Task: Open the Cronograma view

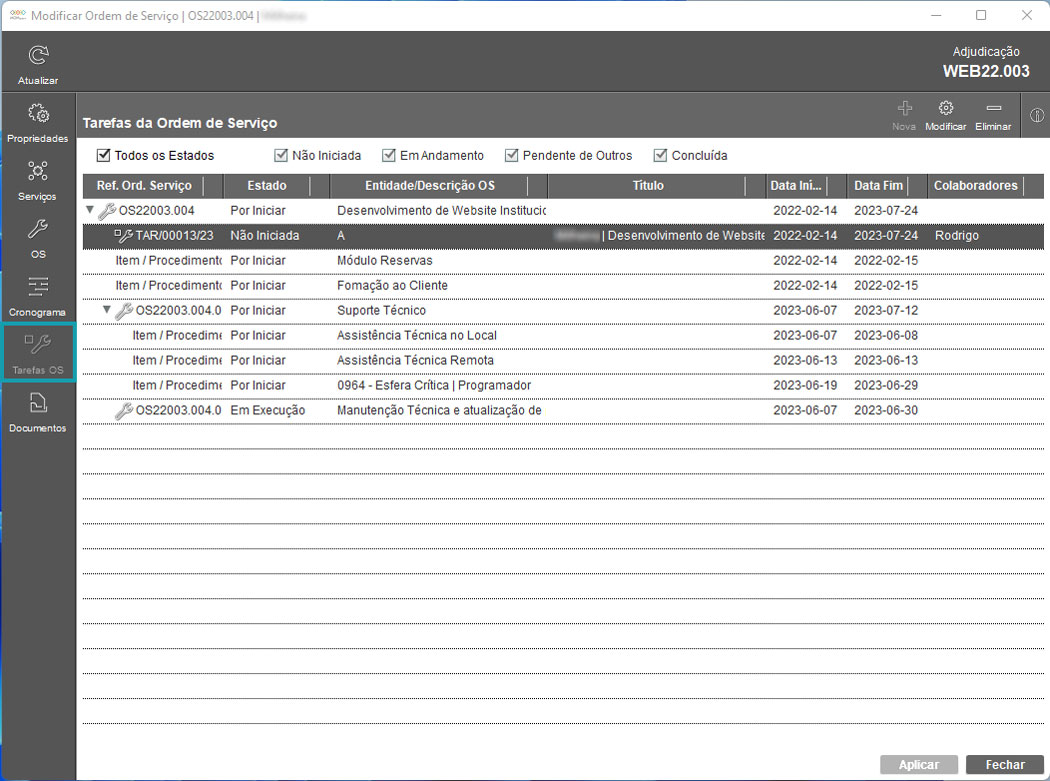Action: (x=38, y=288)
